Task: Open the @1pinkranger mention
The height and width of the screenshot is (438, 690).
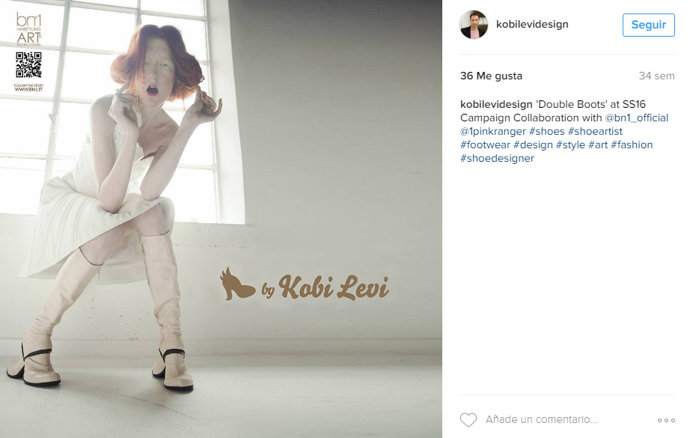Action: click(493, 131)
